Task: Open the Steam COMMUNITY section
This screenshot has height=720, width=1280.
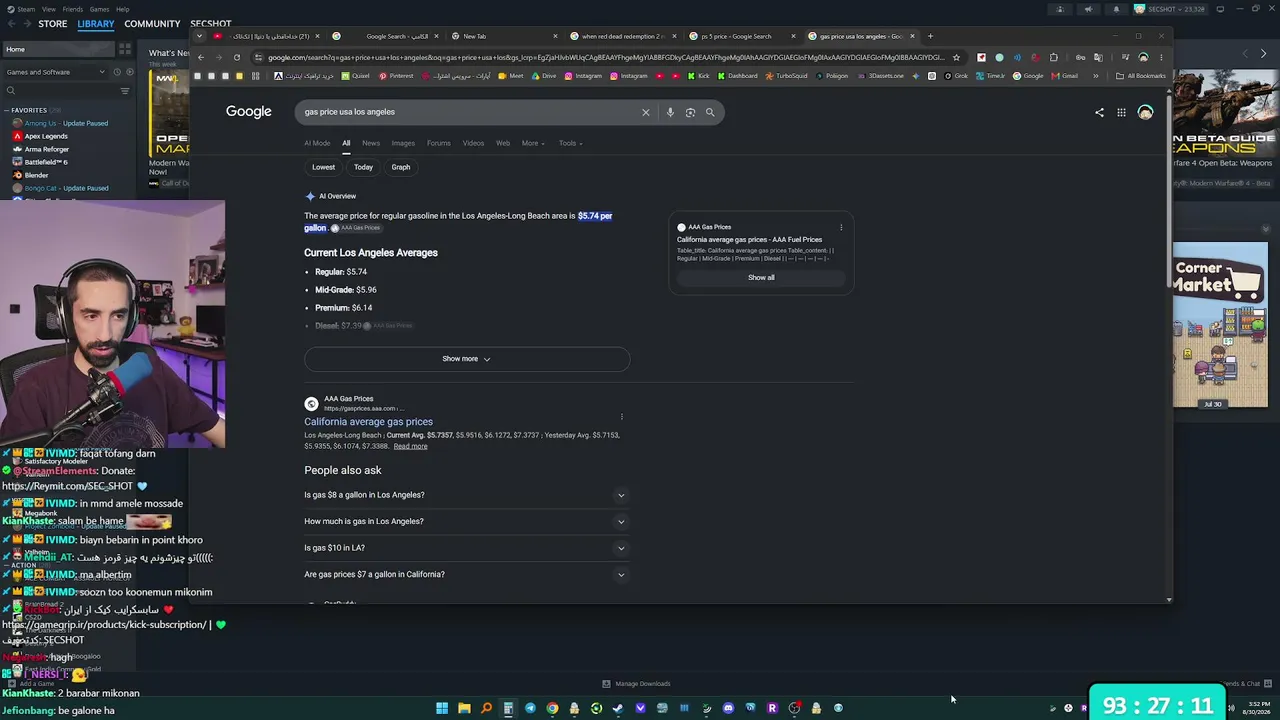Action: 152,24
